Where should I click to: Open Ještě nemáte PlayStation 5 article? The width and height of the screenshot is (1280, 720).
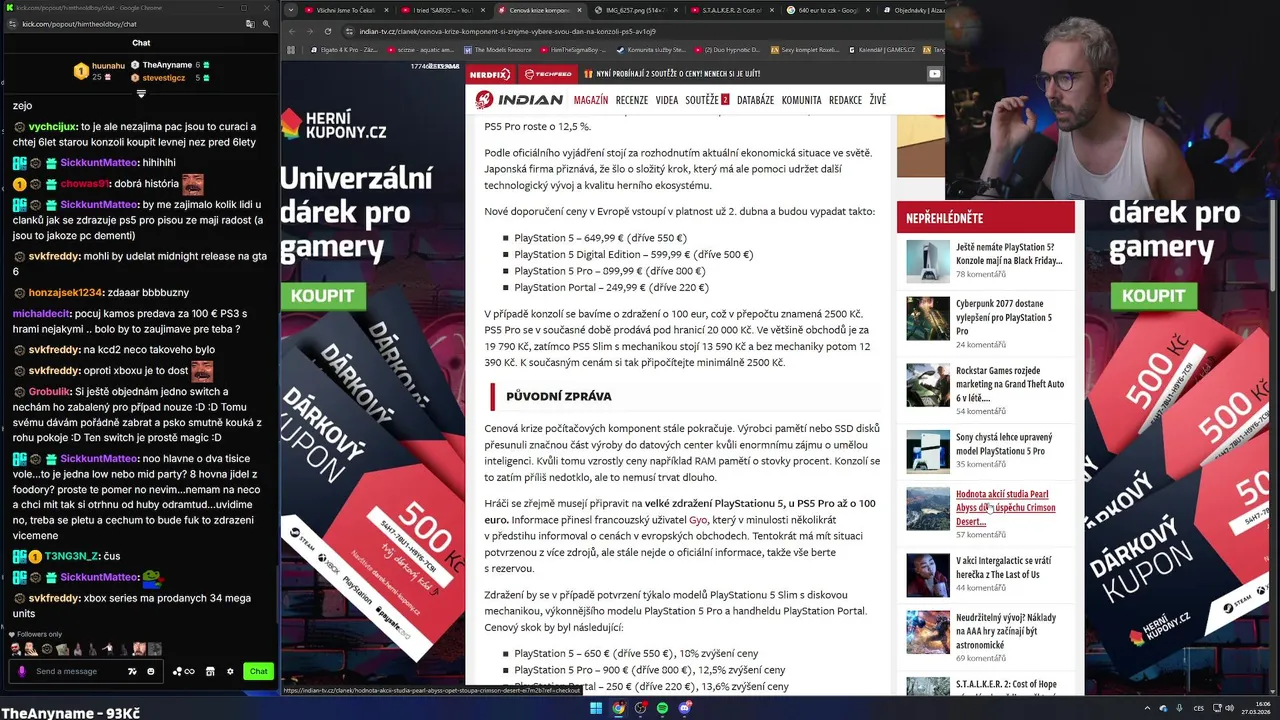coord(1009,254)
